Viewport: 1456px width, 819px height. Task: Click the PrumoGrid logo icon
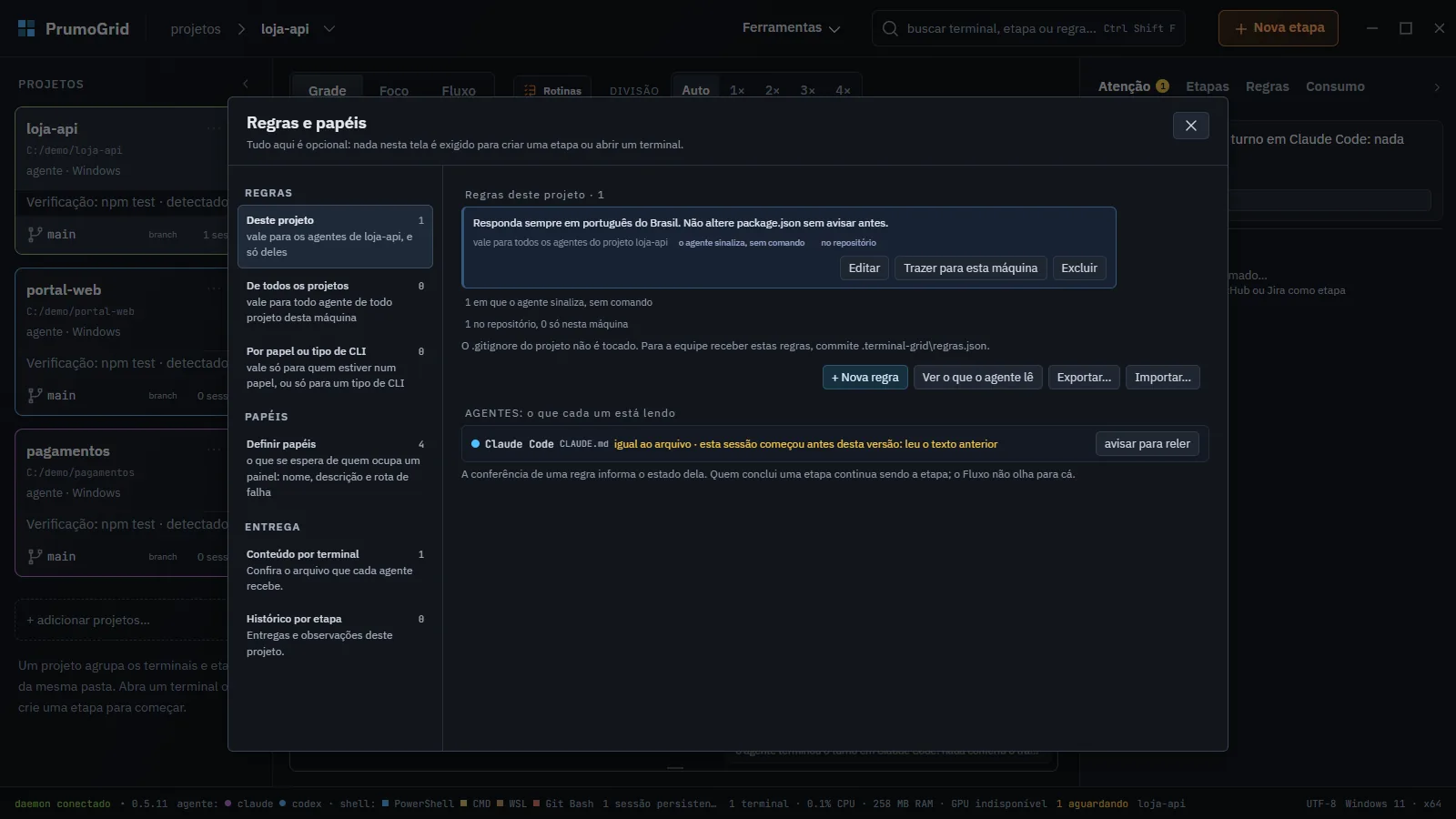pyautogui.click(x=26, y=28)
